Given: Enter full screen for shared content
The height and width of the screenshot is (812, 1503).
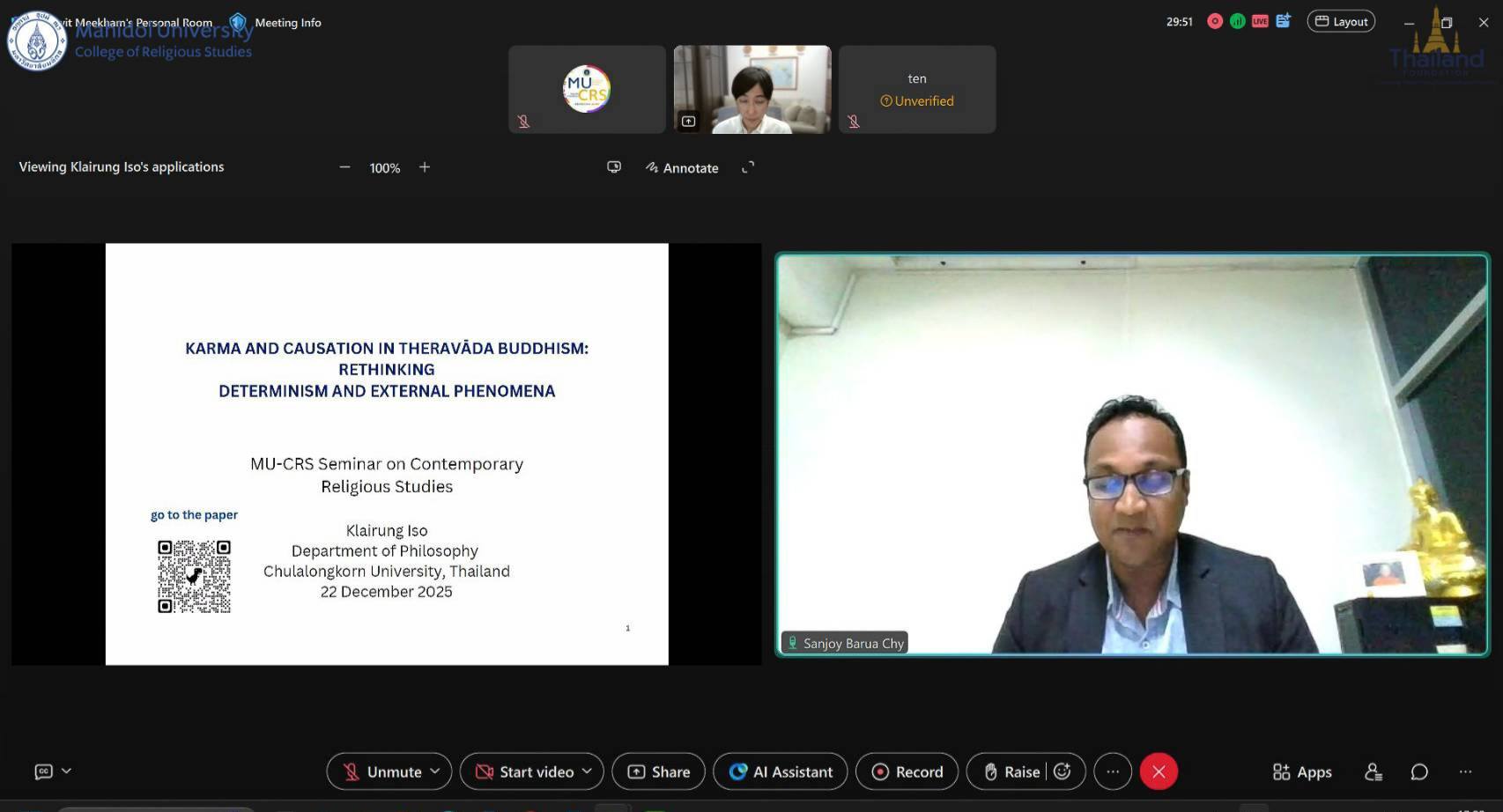Looking at the screenshot, I should pos(748,167).
